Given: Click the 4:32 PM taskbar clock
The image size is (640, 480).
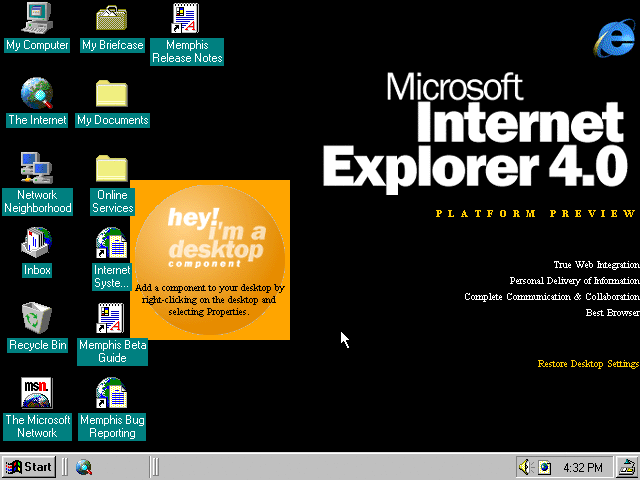Looking at the screenshot, I should pos(583,467).
